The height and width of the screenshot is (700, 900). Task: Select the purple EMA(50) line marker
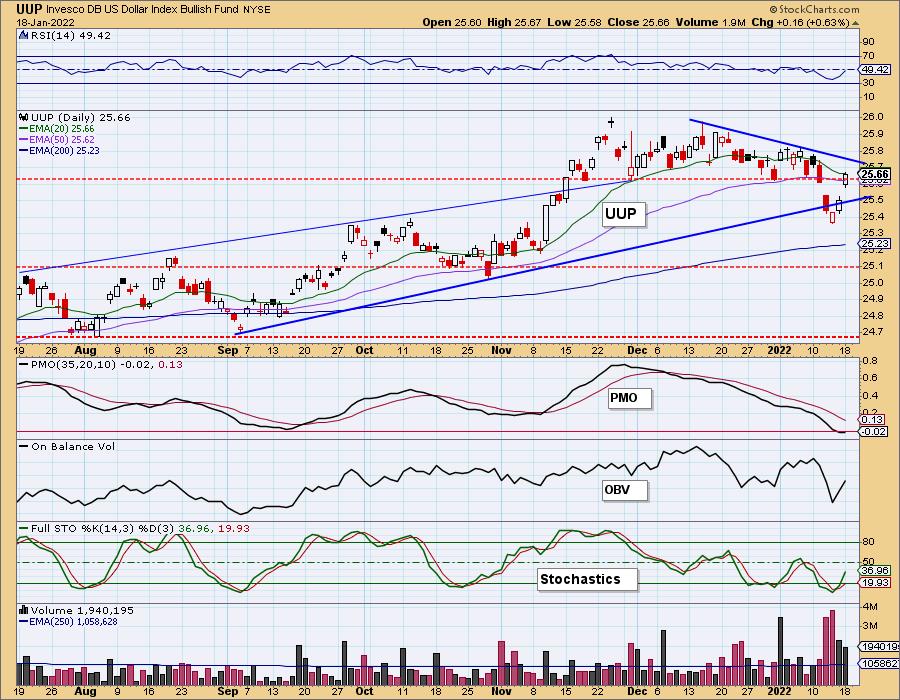click(x=24, y=140)
